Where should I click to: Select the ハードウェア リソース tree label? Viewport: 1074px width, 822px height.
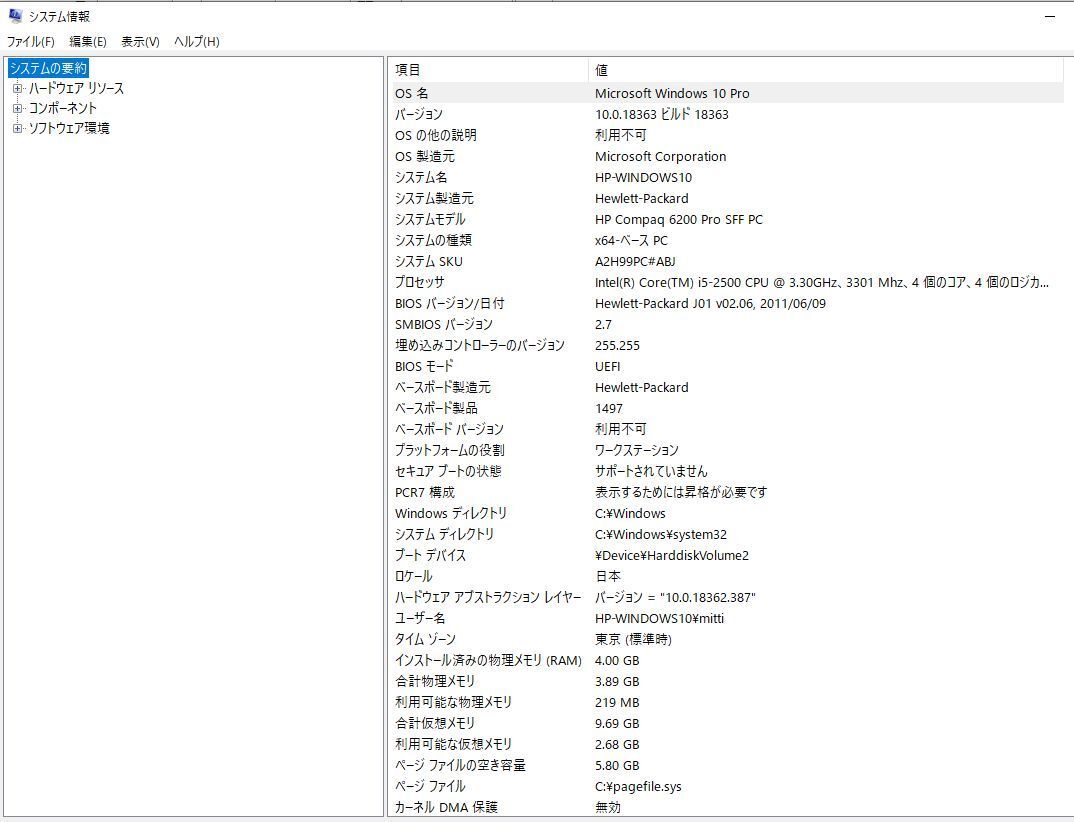coord(76,88)
